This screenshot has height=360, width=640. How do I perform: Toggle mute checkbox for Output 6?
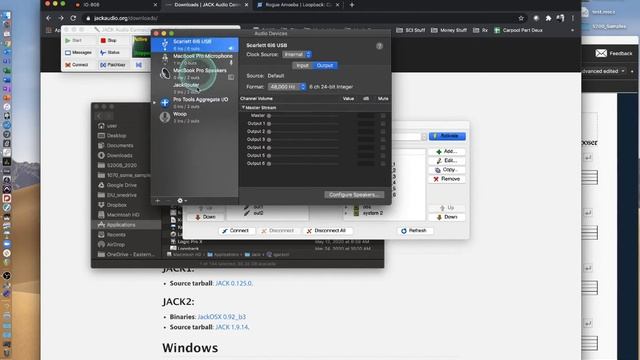[x=383, y=163]
